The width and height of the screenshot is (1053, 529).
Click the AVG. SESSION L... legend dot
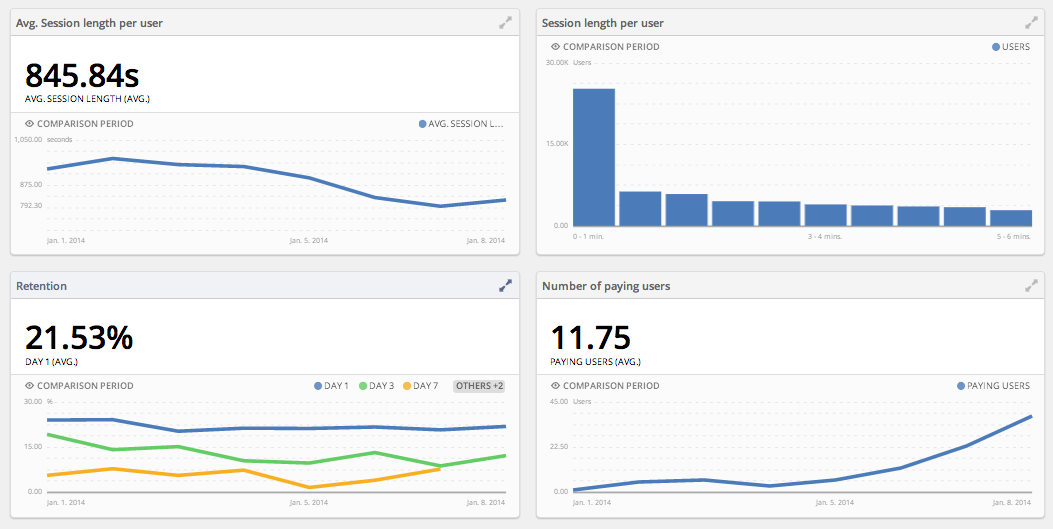coord(423,124)
